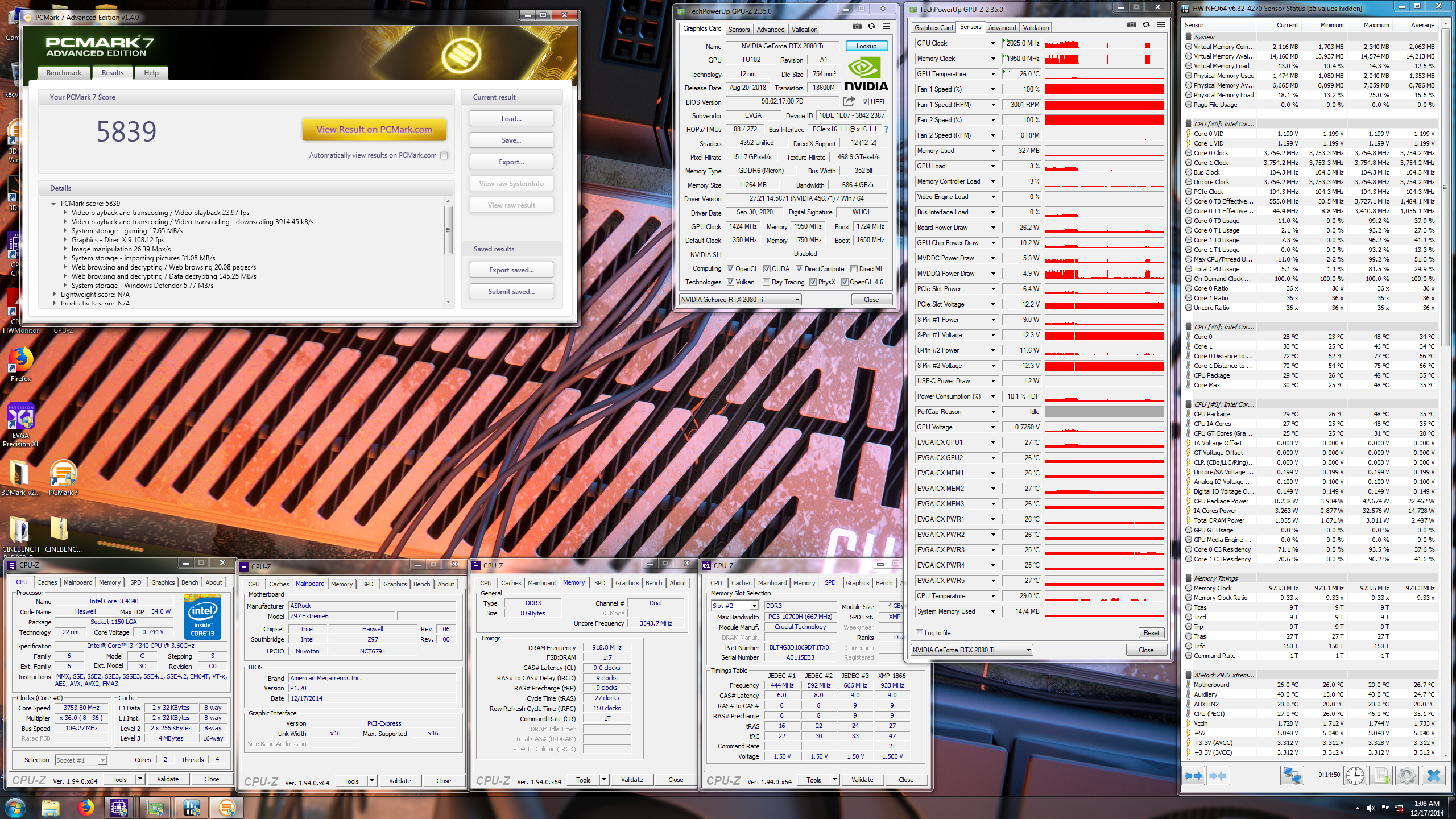Open PCMark Help tab

tap(151, 73)
